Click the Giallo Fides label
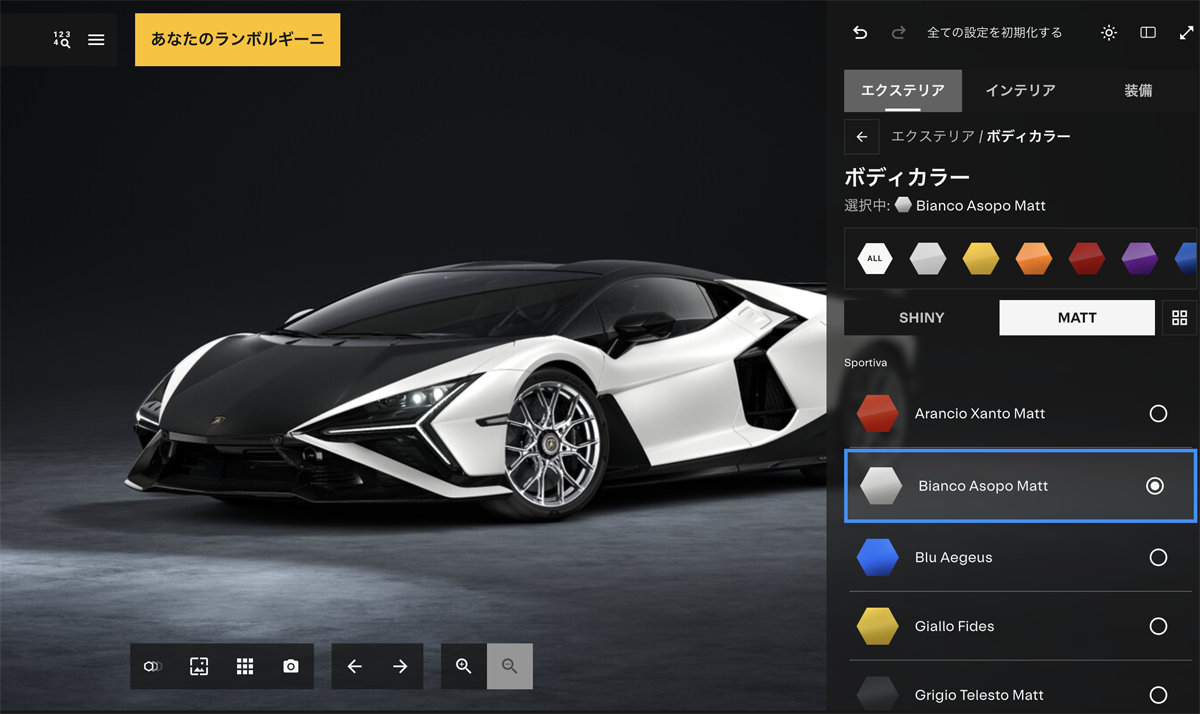Image resolution: width=1200 pixels, height=714 pixels. coord(954,626)
